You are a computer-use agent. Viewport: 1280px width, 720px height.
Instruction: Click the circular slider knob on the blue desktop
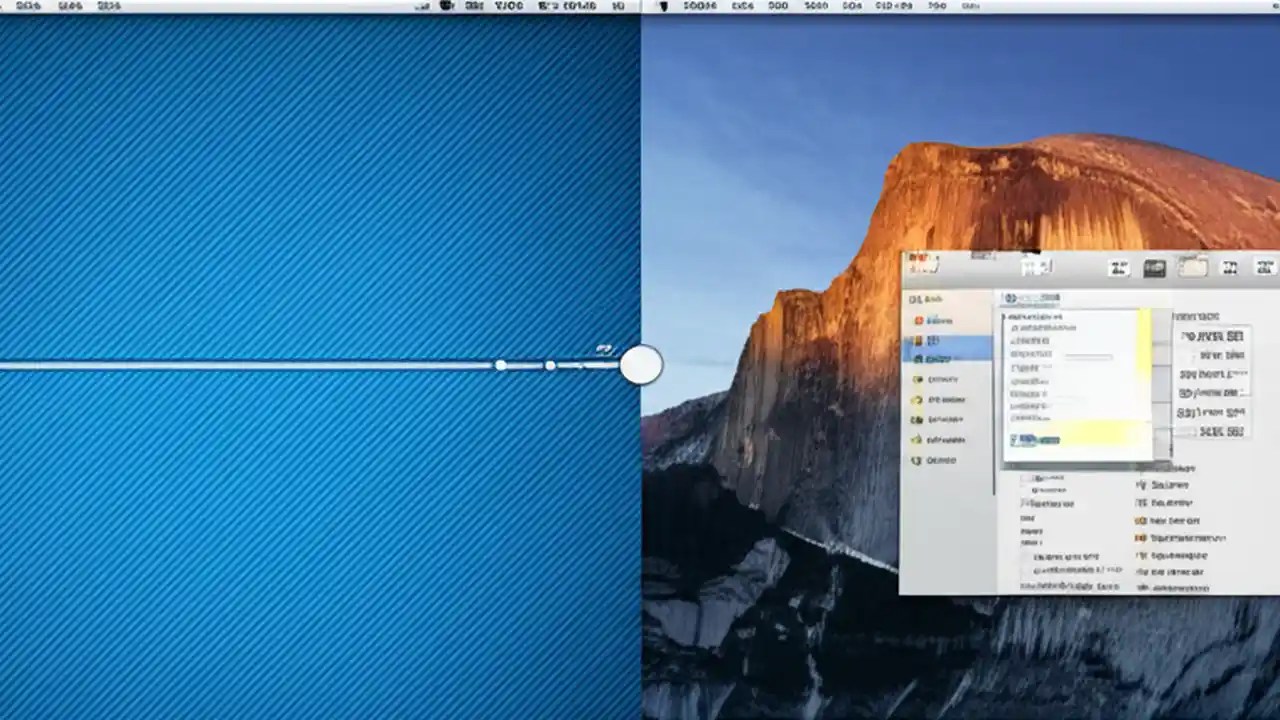[641, 365]
